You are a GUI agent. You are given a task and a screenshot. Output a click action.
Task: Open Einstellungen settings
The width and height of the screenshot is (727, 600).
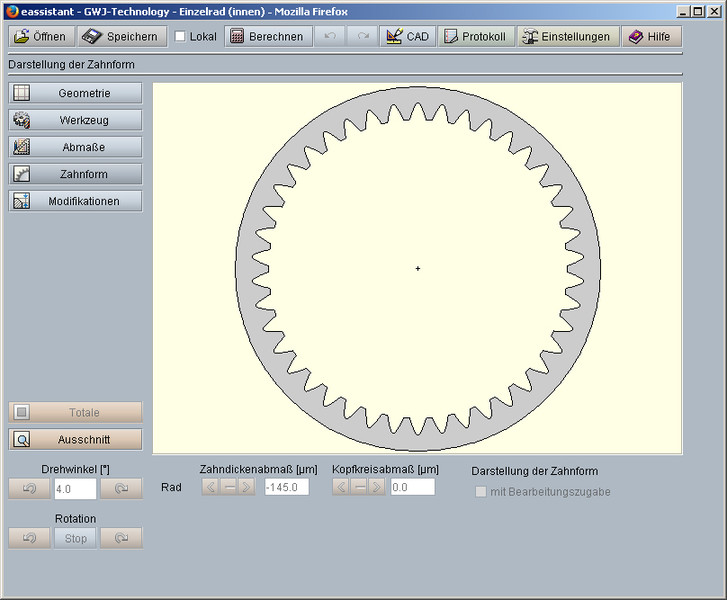[x=567, y=37]
